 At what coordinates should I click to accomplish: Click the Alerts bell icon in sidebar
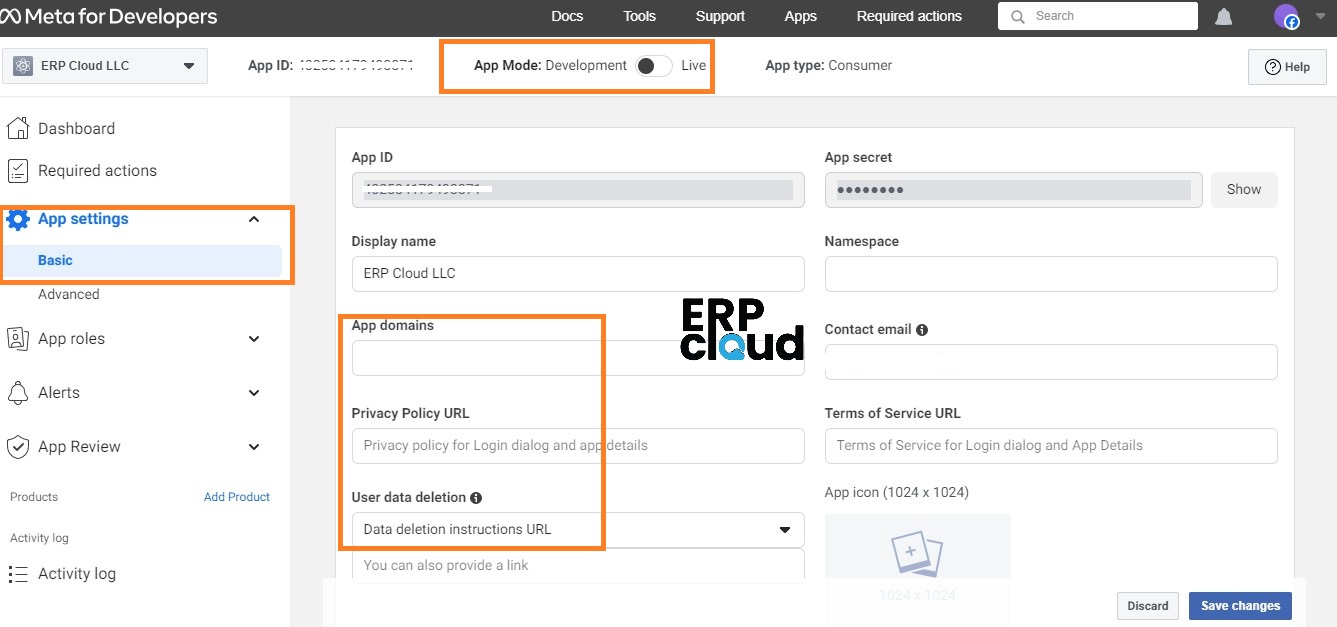[18, 393]
